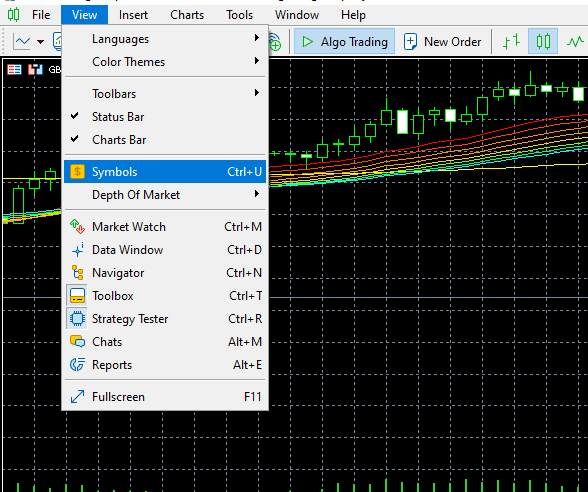588x492 pixels.
Task: Toggle the Toolbox panel
Action: (165, 296)
